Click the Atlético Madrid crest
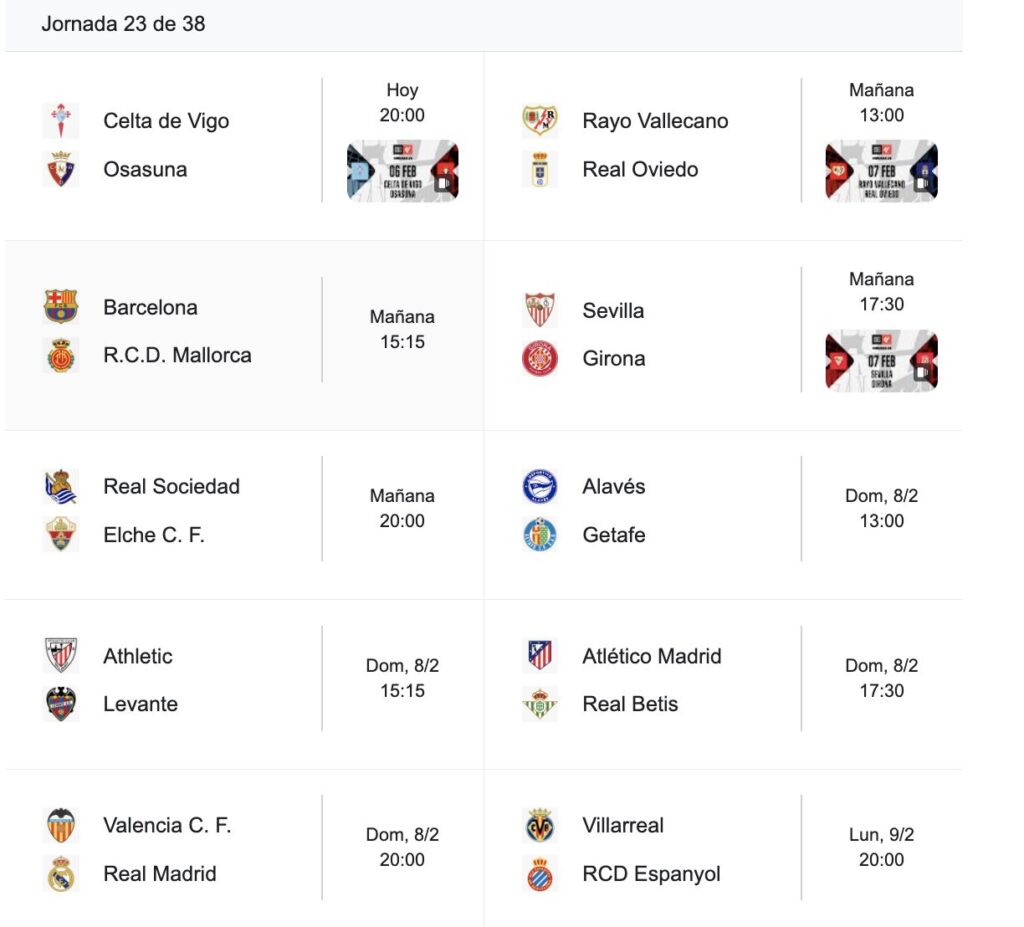The height and width of the screenshot is (927, 1024). tap(540, 656)
